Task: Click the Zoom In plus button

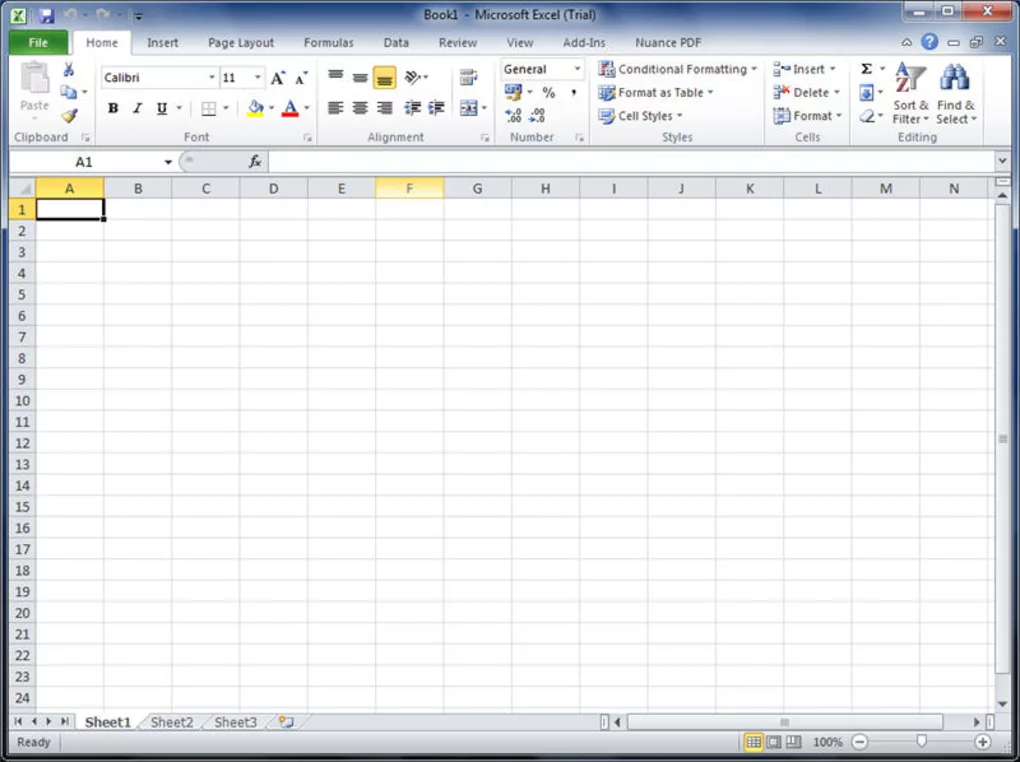Action: click(982, 742)
